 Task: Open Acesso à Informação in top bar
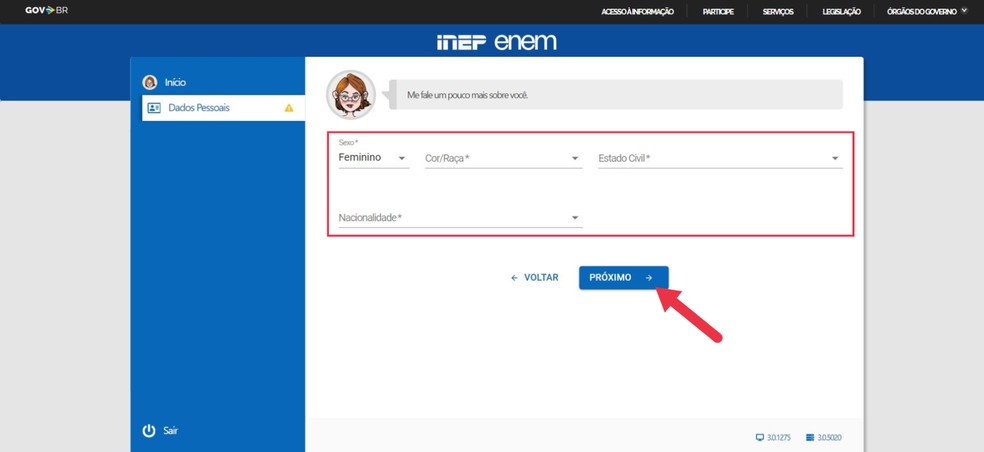(638, 11)
